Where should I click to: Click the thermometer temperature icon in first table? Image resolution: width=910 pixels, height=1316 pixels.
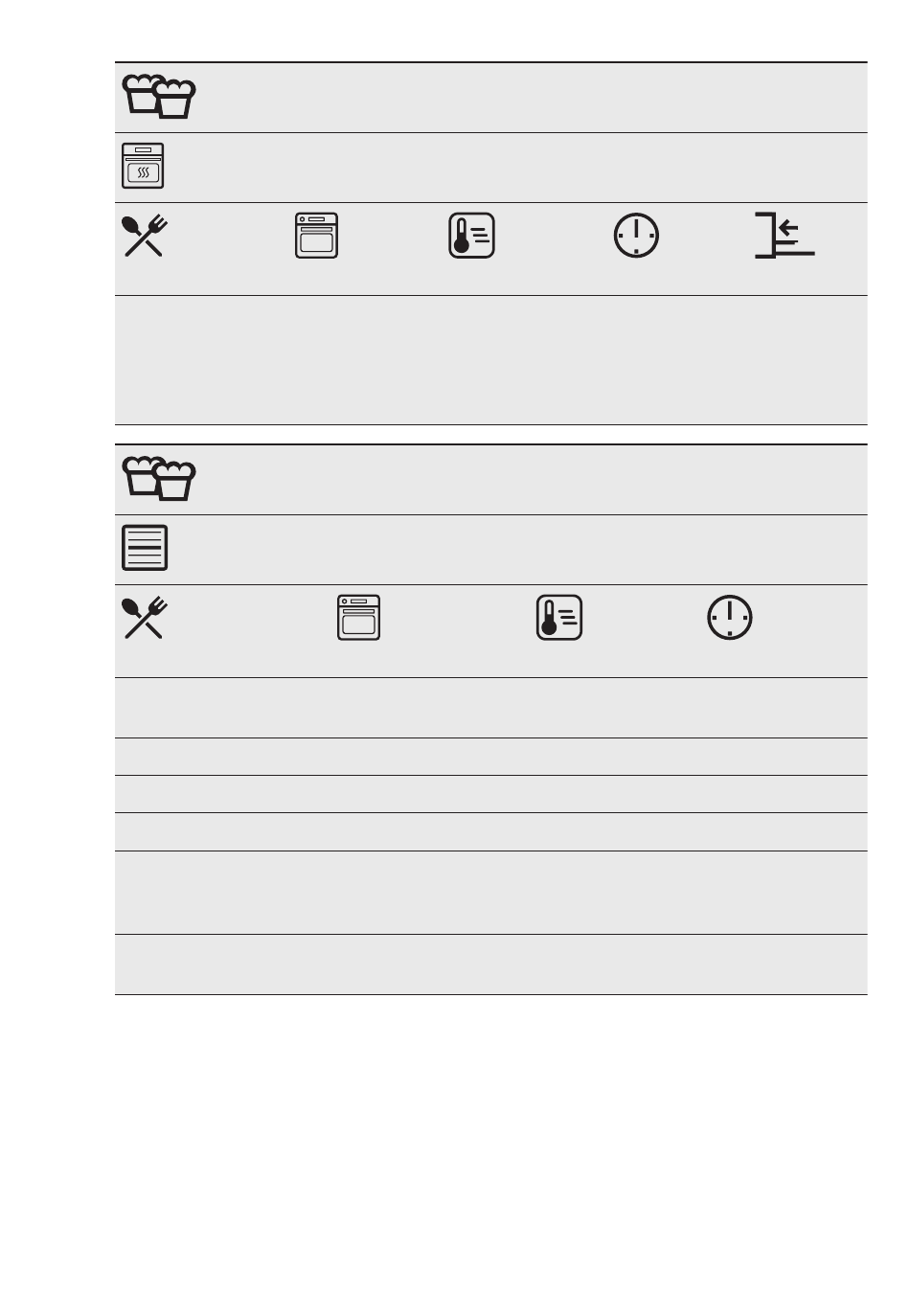click(471, 236)
